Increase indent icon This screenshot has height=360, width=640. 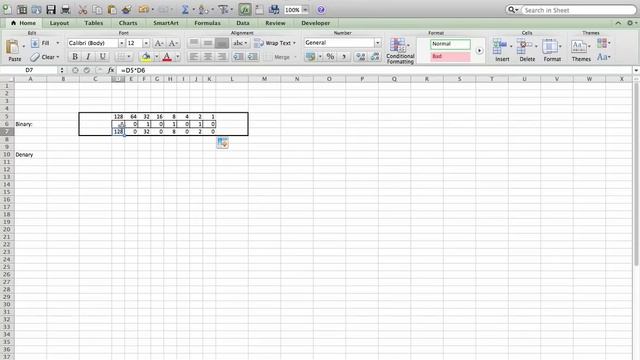[253, 57]
